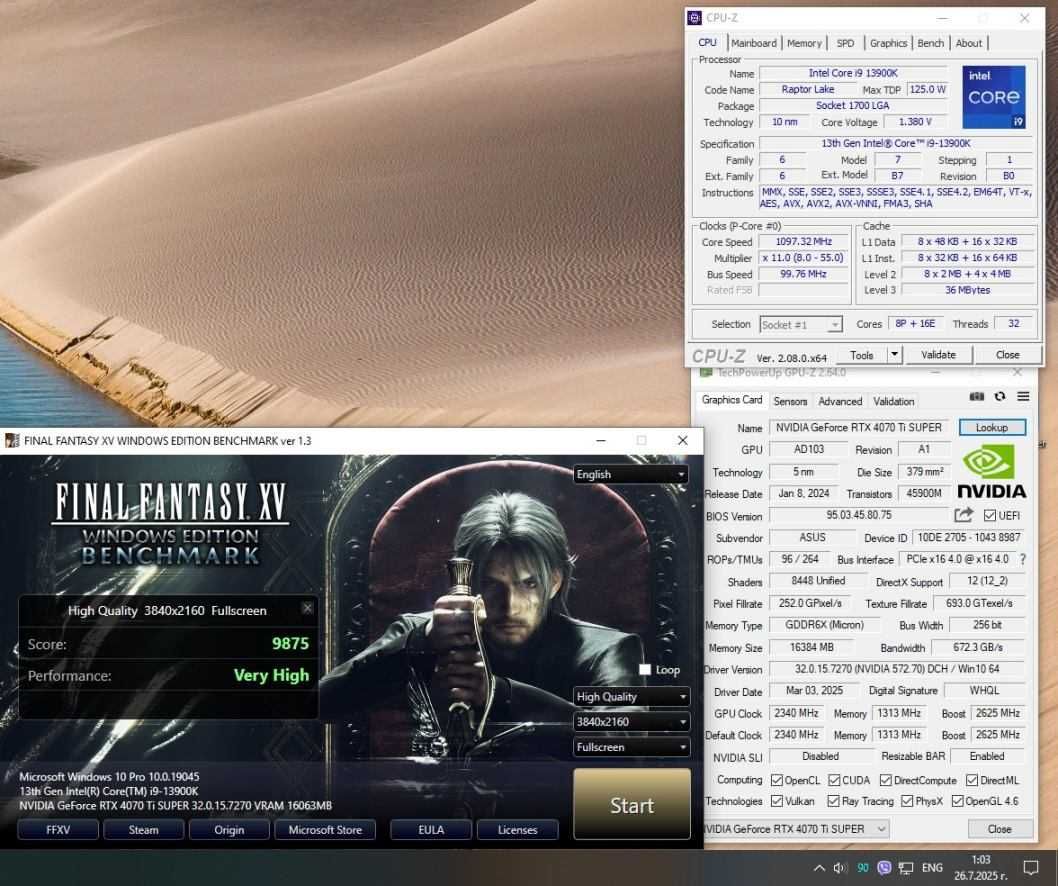Click the Validate button in CPU-Z

point(938,354)
